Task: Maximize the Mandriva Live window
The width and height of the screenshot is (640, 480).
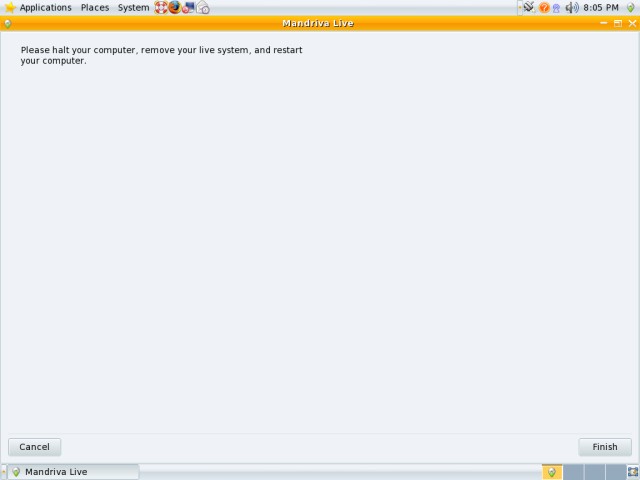Action: coord(618,23)
